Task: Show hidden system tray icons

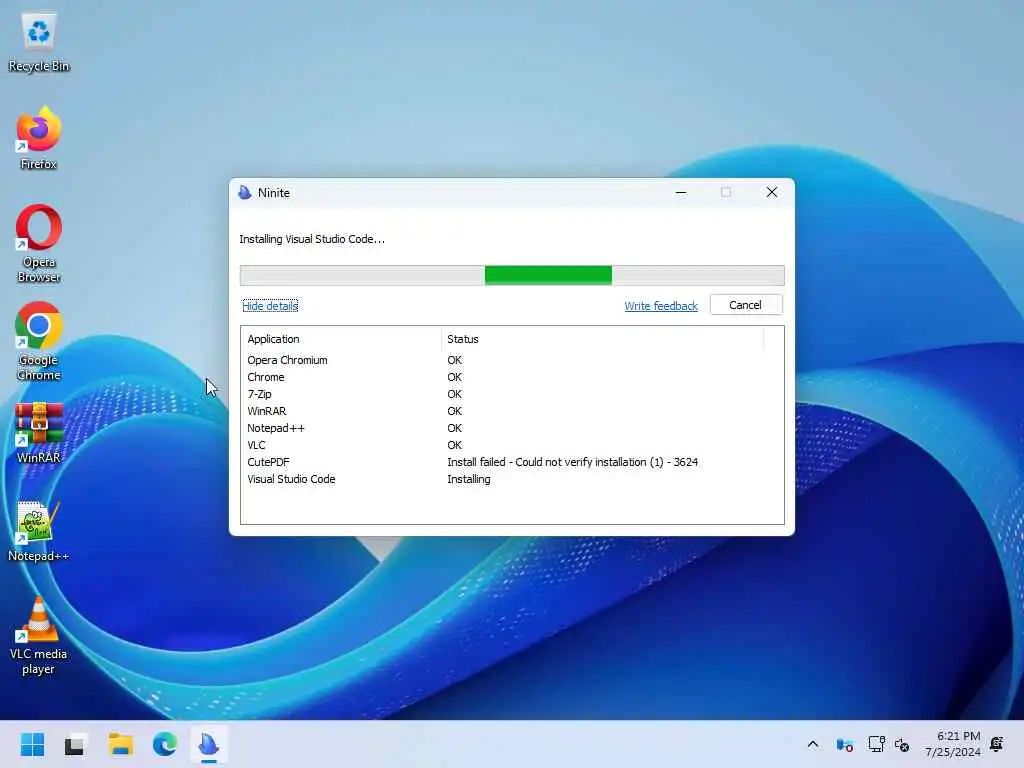Action: [x=813, y=744]
